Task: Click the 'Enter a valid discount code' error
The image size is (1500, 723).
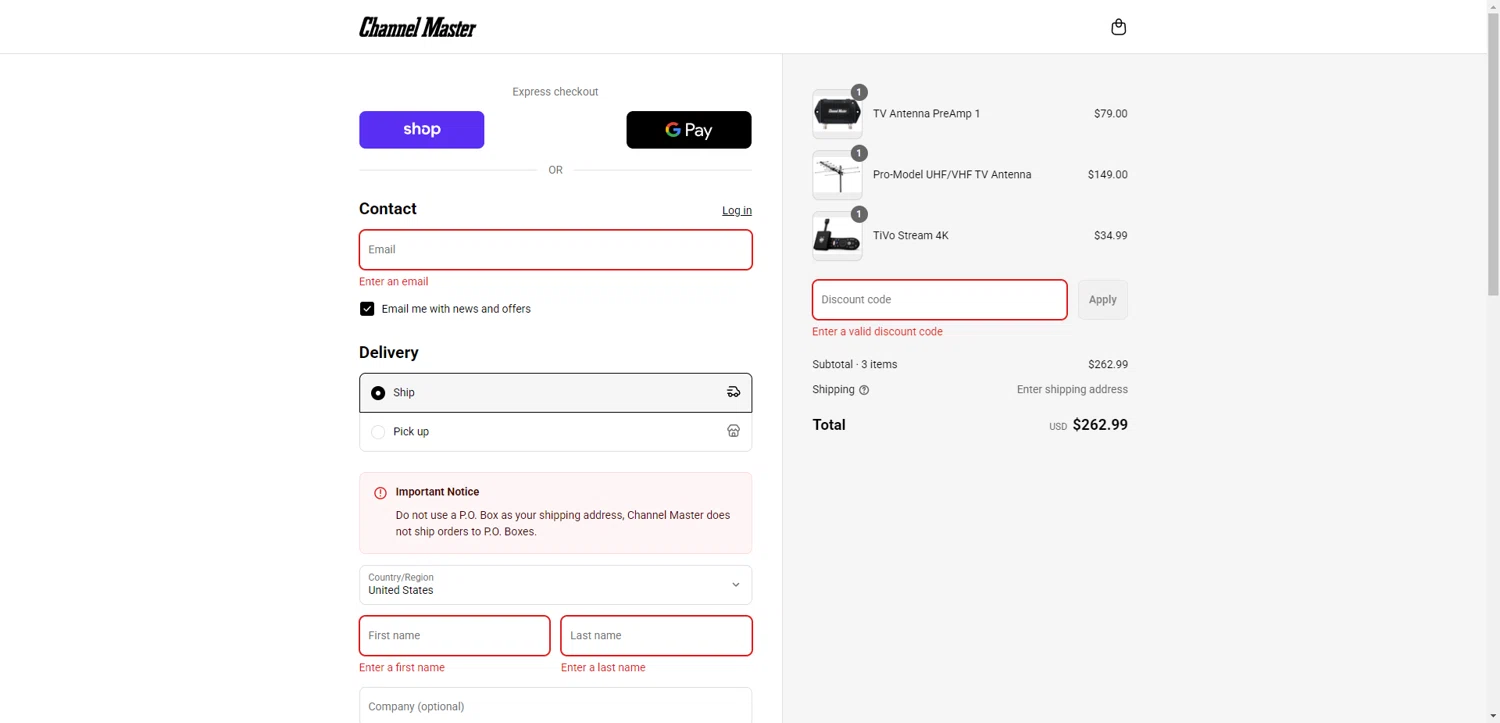Action: (877, 332)
